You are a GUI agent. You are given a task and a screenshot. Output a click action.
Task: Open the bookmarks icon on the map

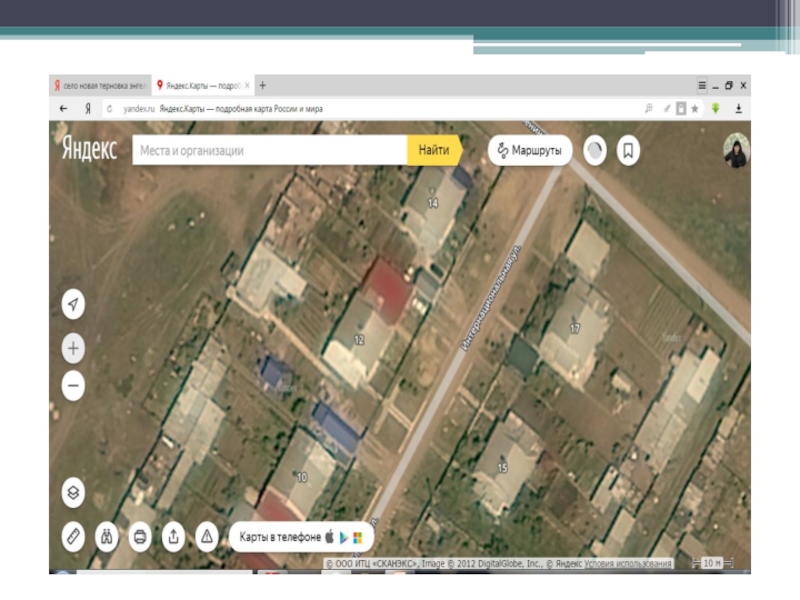pyautogui.click(x=628, y=151)
